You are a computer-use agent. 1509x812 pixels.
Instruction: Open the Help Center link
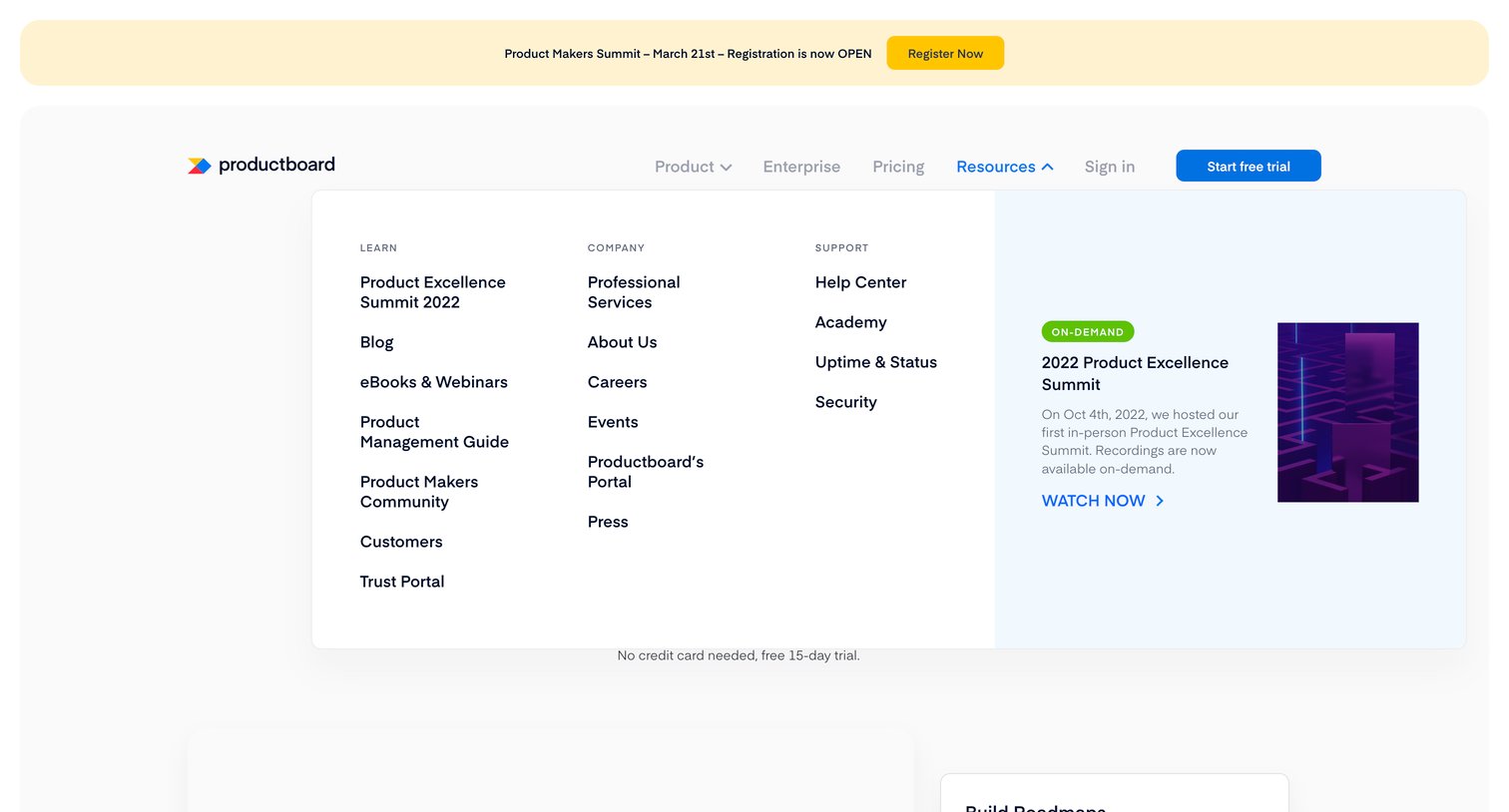860,282
